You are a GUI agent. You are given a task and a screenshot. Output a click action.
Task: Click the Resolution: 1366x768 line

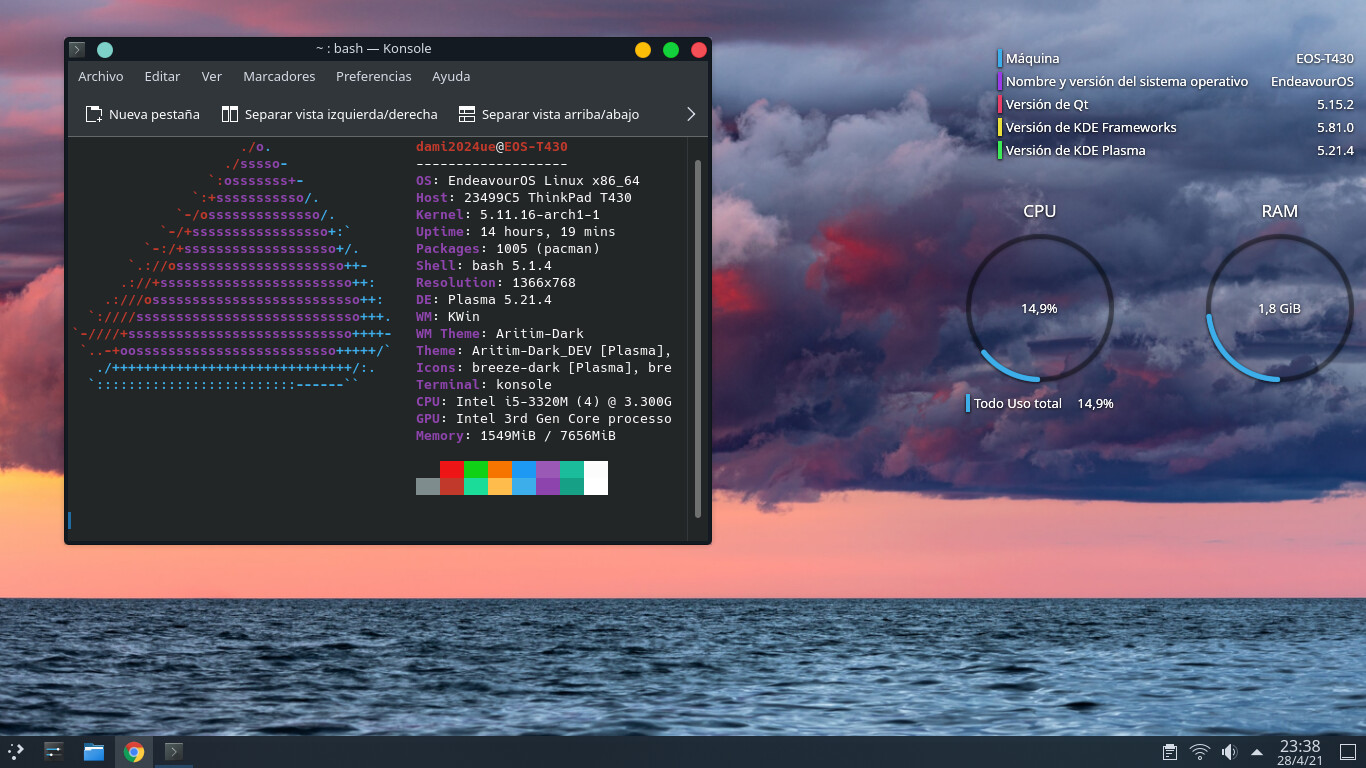coord(496,283)
